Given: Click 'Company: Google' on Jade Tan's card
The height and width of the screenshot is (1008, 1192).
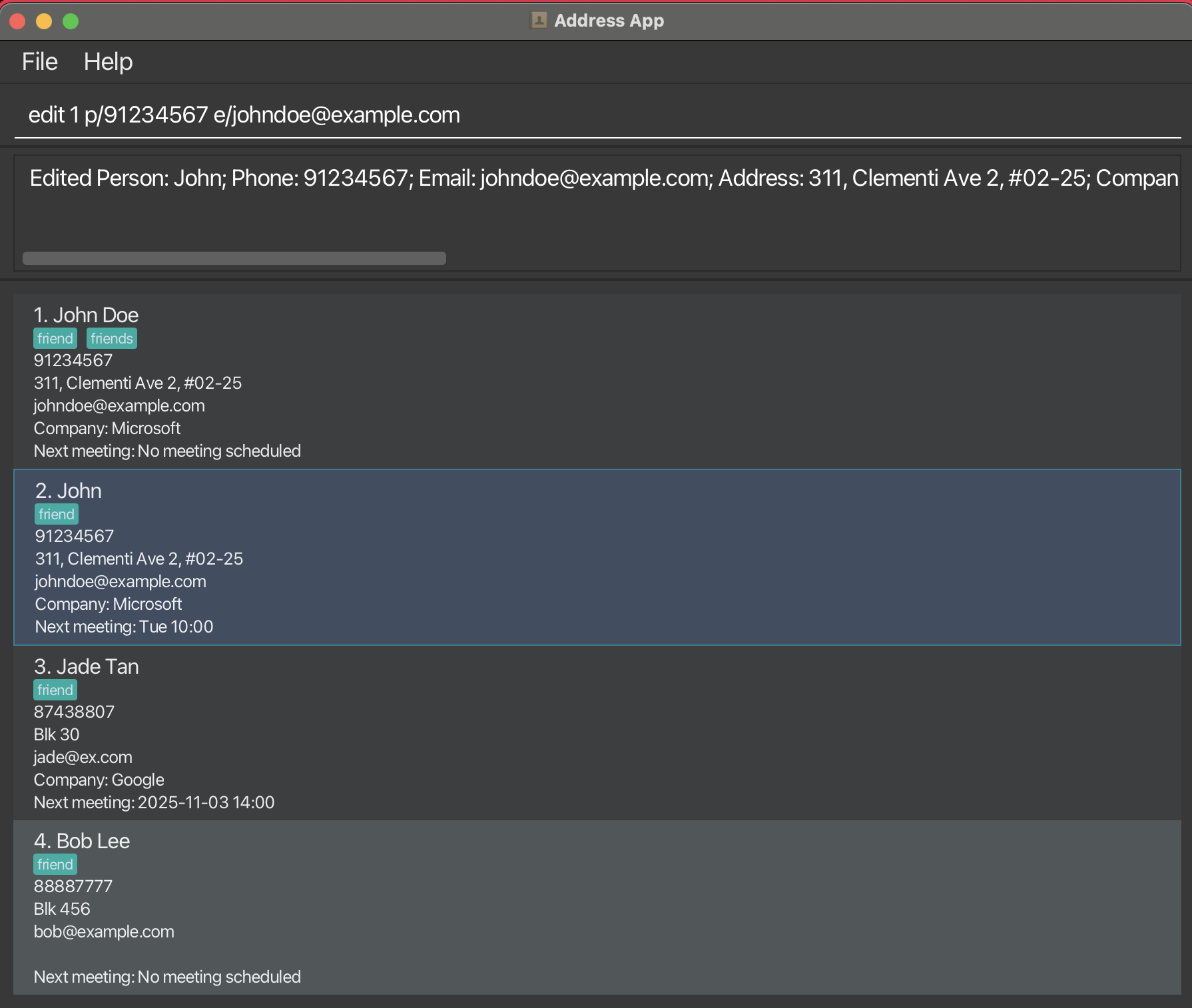Looking at the screenshot, I should click(99, 780).
